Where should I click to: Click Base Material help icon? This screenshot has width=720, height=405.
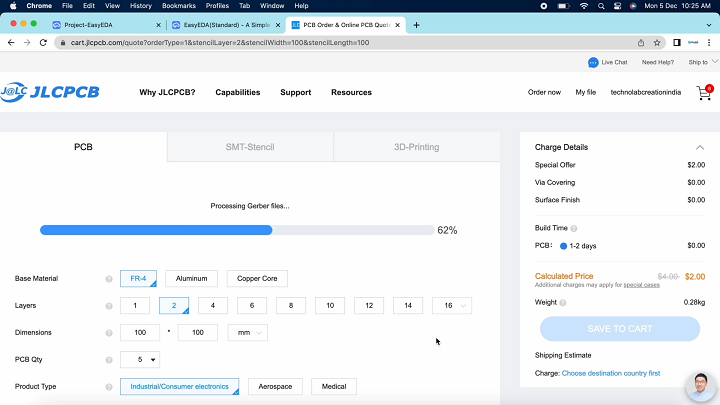[109, 279]
